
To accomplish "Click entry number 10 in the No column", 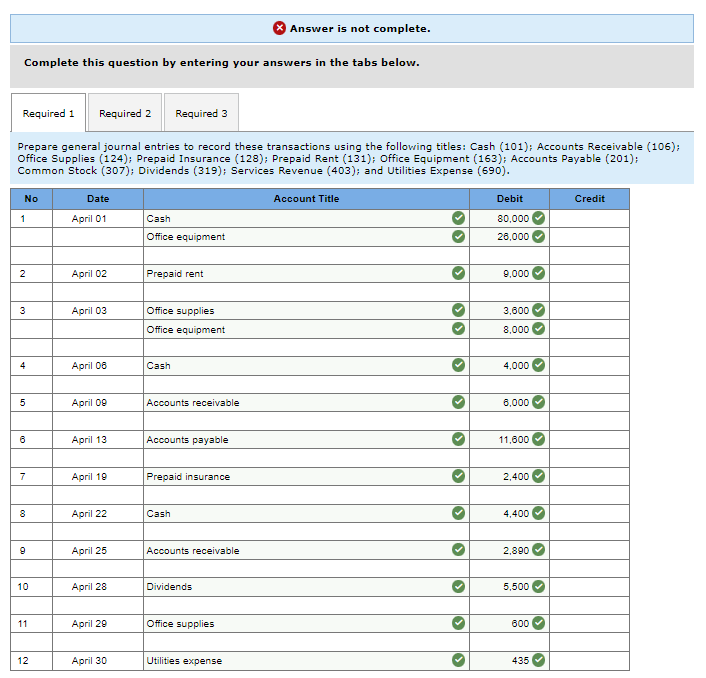I will pyautogui.click(x=23, y=587).
